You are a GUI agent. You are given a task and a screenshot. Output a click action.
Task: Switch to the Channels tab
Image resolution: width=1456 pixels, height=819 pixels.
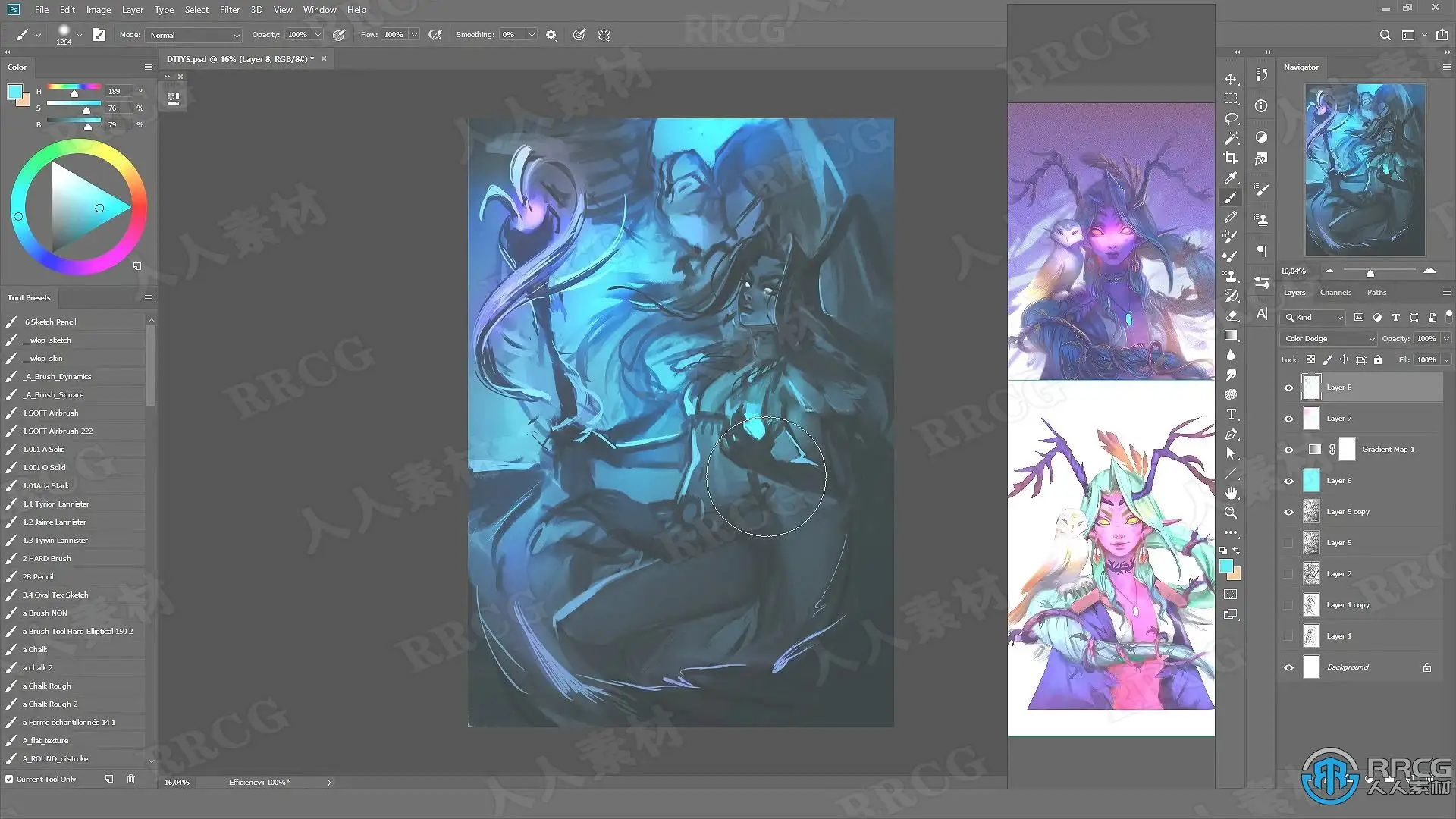[1335, 293]
